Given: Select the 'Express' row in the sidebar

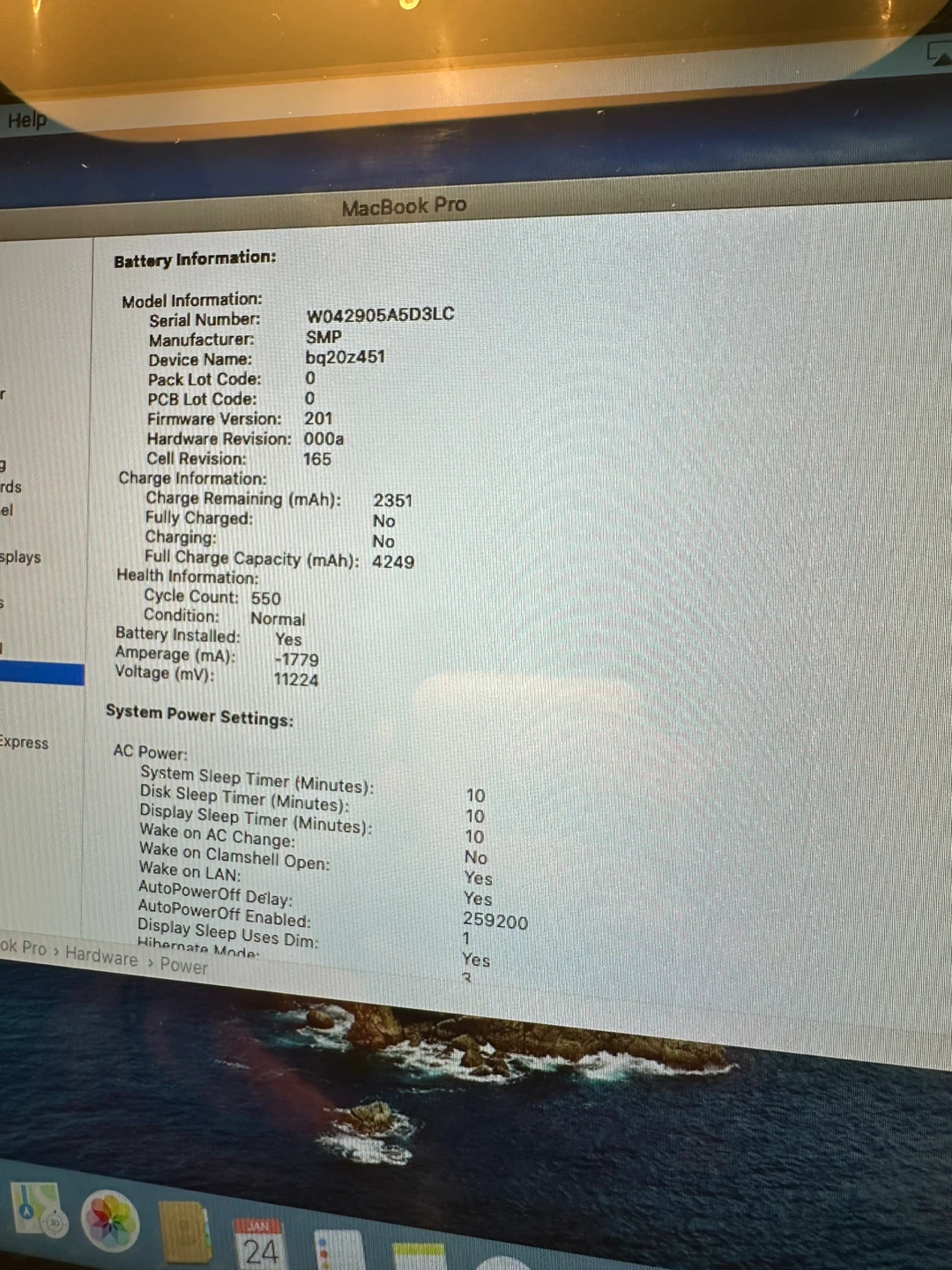Looking at the screenshot, I should click(x=24, y=742).
